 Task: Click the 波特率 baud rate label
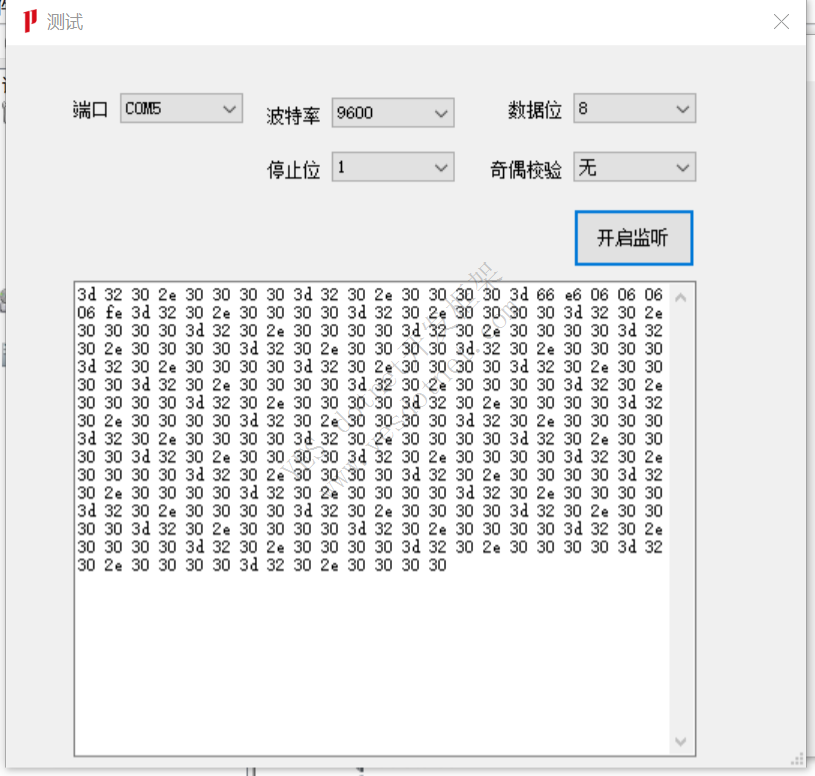pos(294,115)
